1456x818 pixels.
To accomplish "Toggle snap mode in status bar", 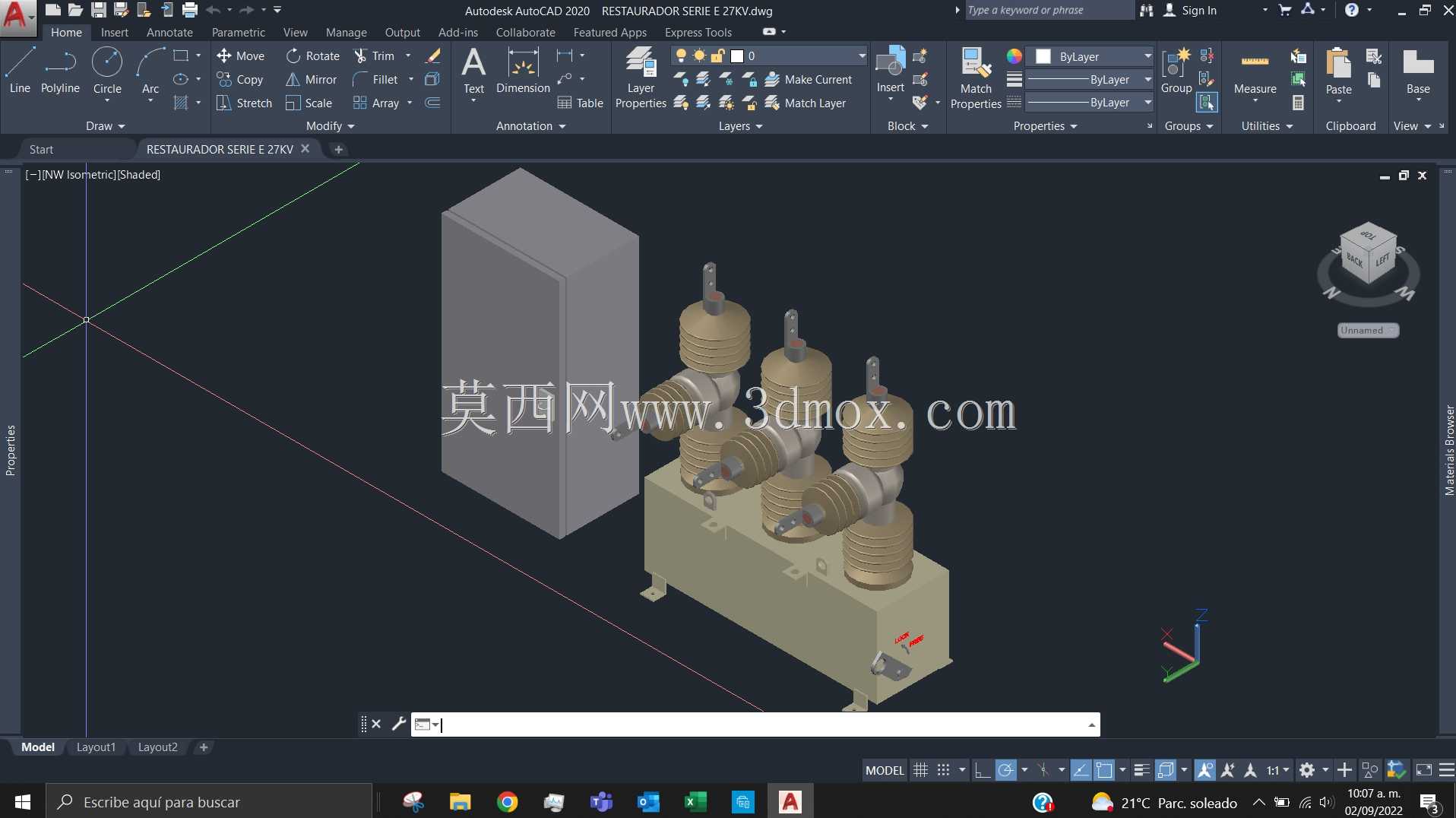I will click(x=943, y=770).
